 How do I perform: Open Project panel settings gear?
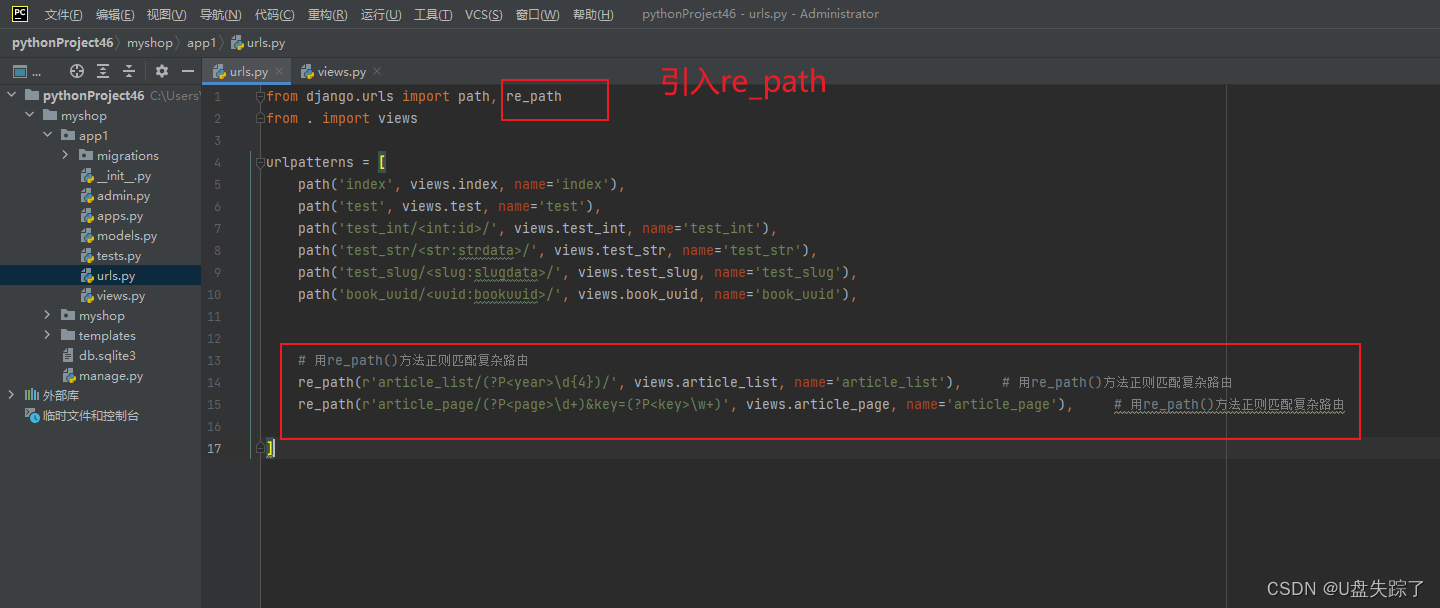tap(160, 71)
